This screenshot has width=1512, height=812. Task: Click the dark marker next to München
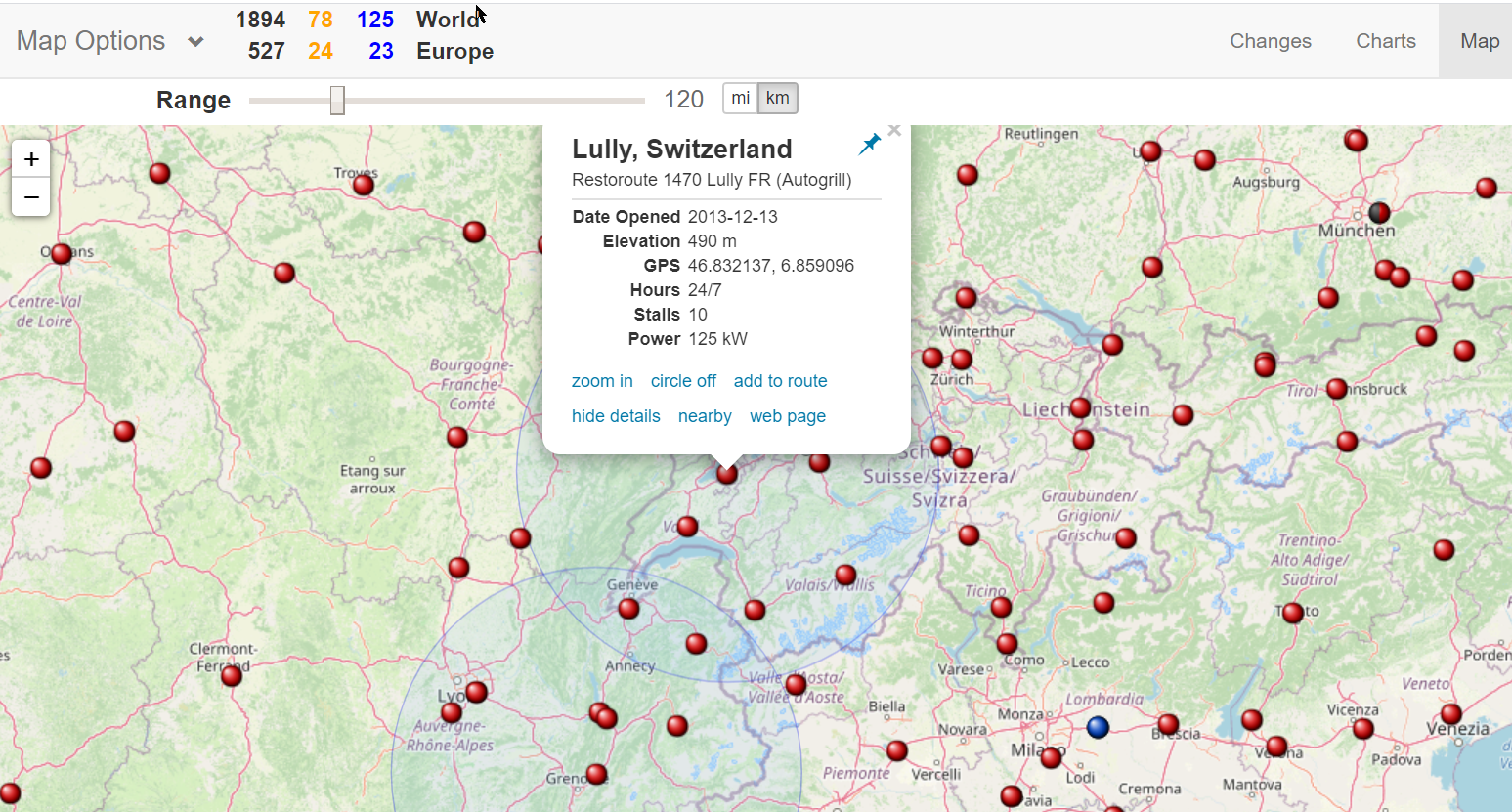coord(1379,213)
